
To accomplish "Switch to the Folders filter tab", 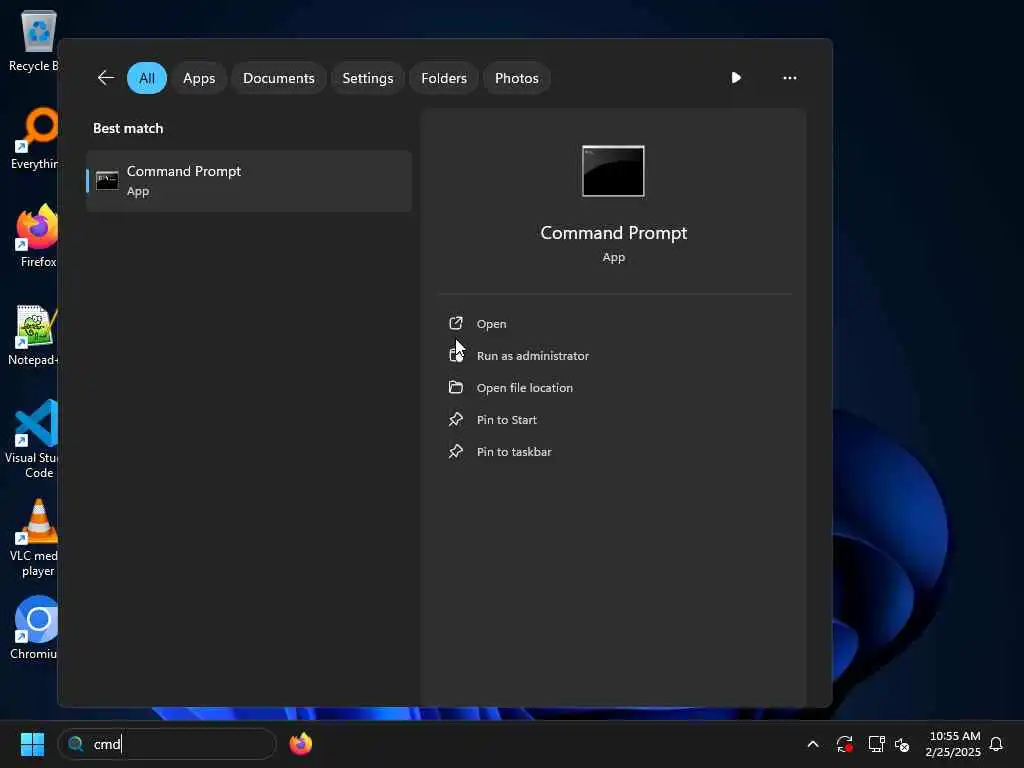I will (x=444, y=78).
